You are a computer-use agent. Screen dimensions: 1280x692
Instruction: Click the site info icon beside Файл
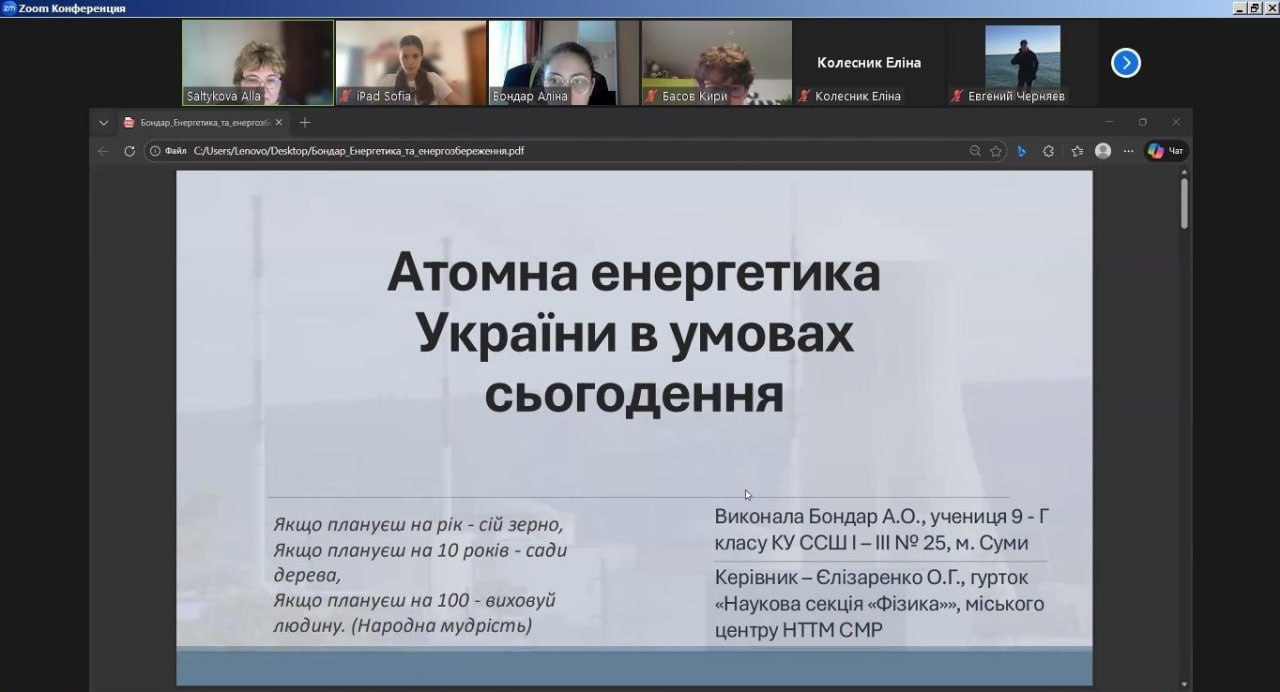(x=154, y=151)
